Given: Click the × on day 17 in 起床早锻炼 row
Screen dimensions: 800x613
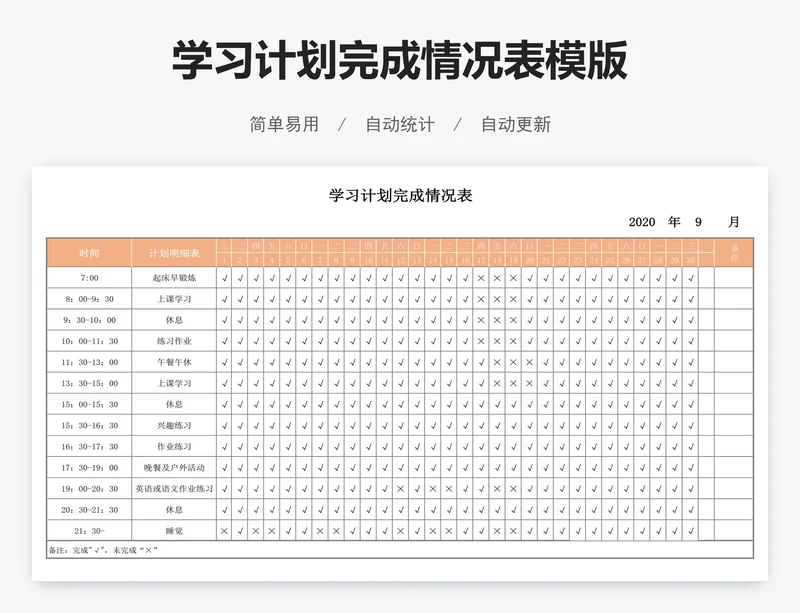Looking at the screenshot, I should [x=481, y=278].
